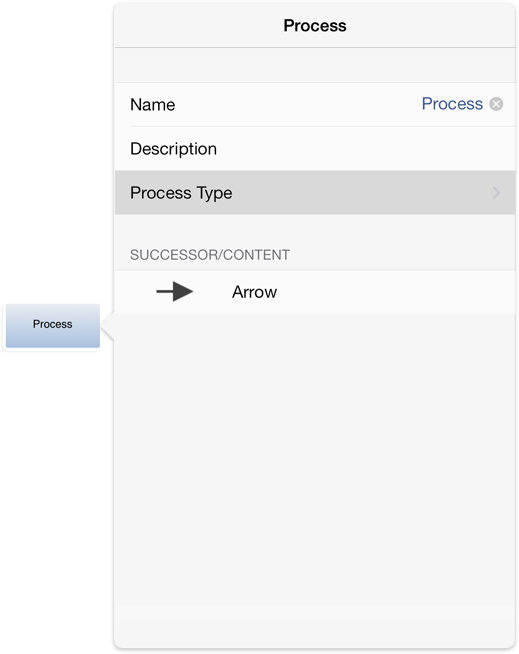This screenshot has height=654, width=519.
Task: Click the popover pointer beside the Process shape
Action: (x=108, y=327)
